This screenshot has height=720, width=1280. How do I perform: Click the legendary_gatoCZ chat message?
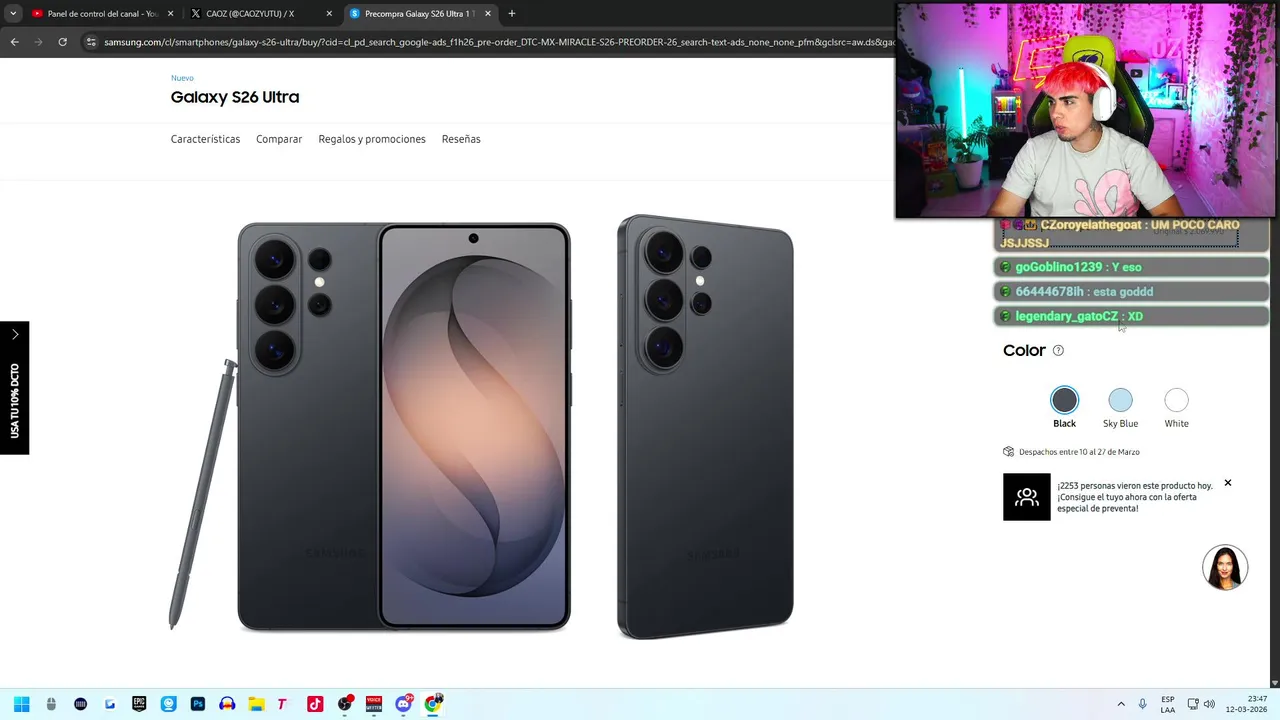point(1131,316)
